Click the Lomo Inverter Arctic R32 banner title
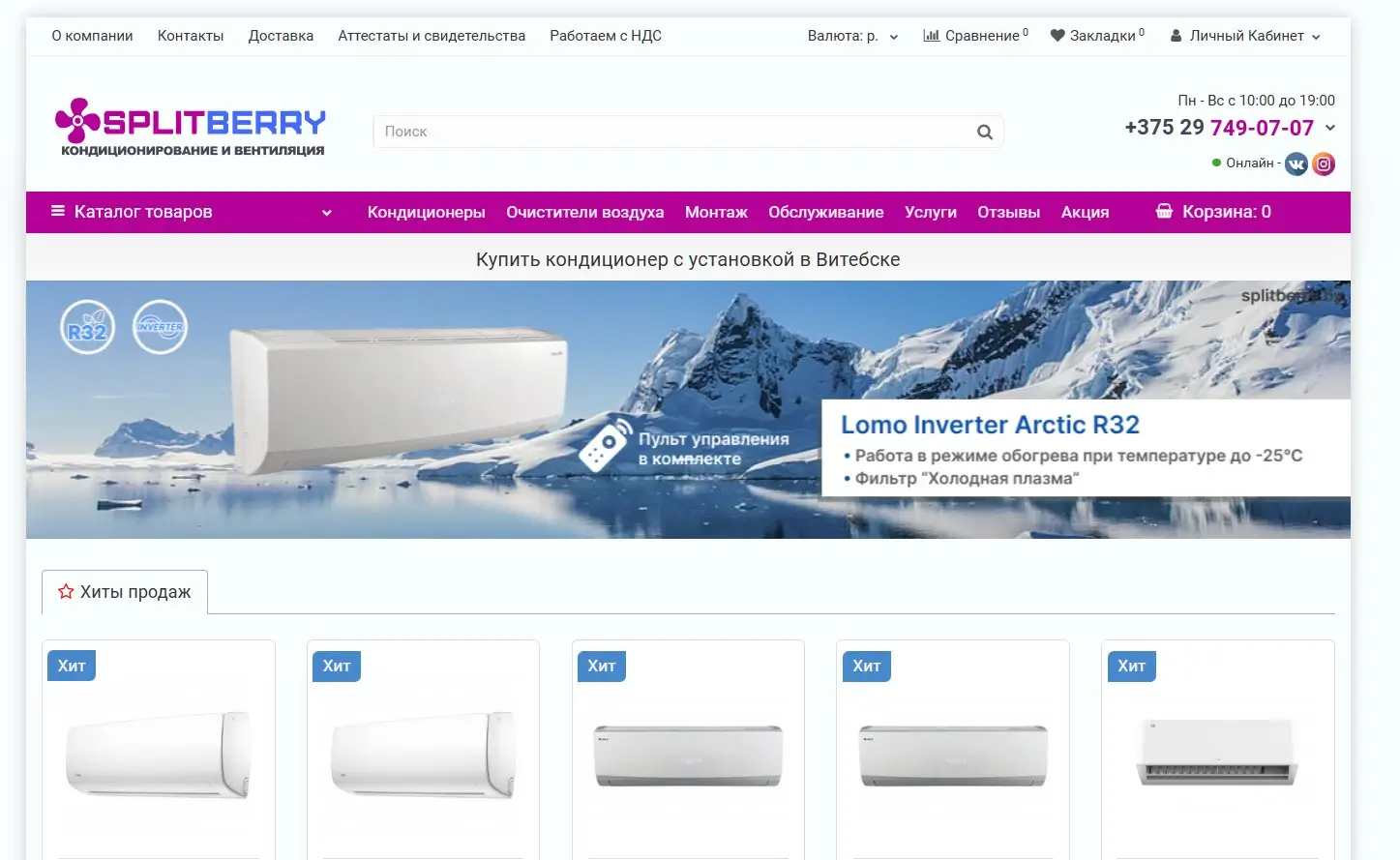 (x=990, y=425)
